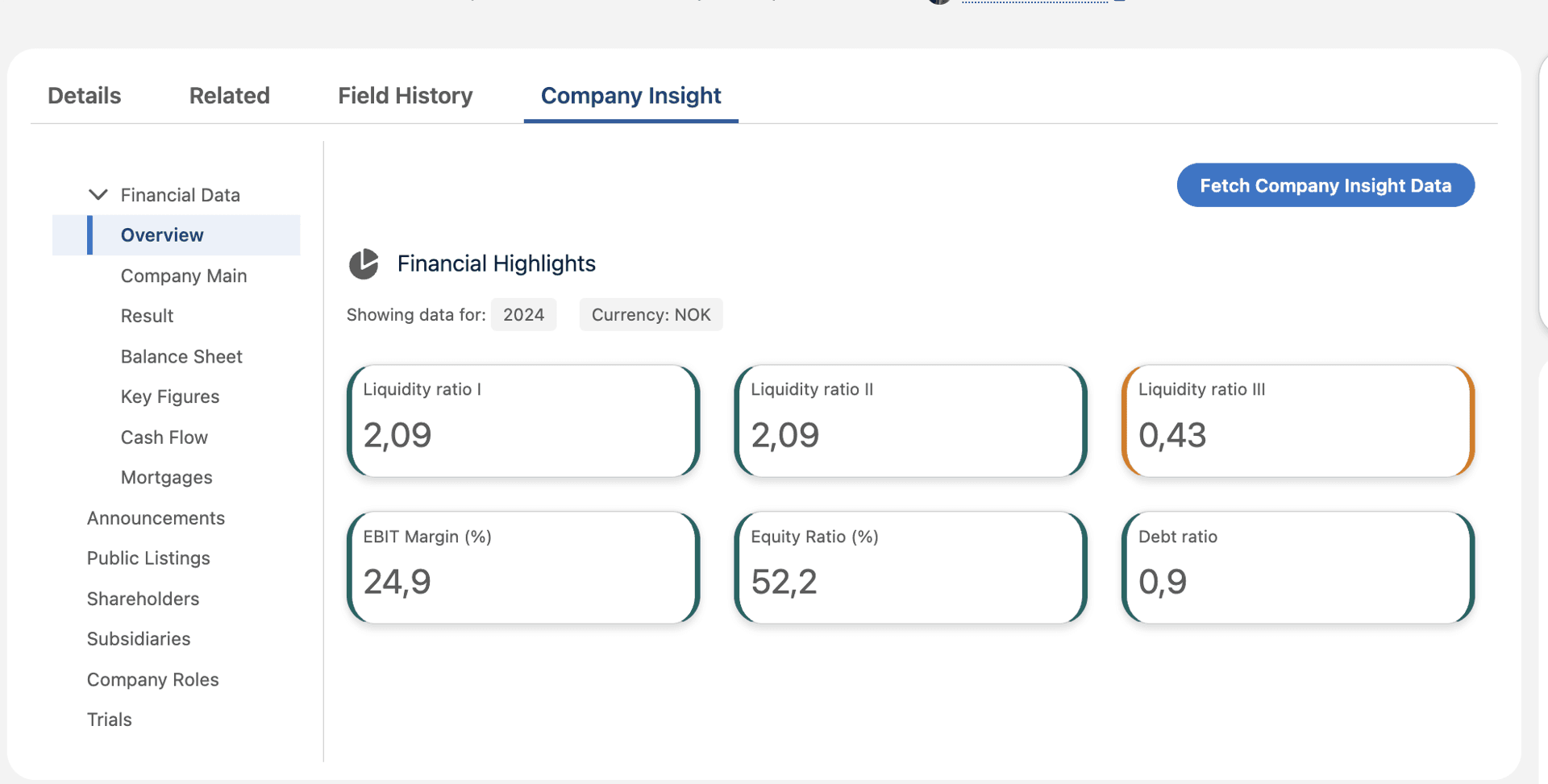This screenshot has height=784, width=1548.
Task: Open the Balance Sheet page
Action: click(181, 356)
